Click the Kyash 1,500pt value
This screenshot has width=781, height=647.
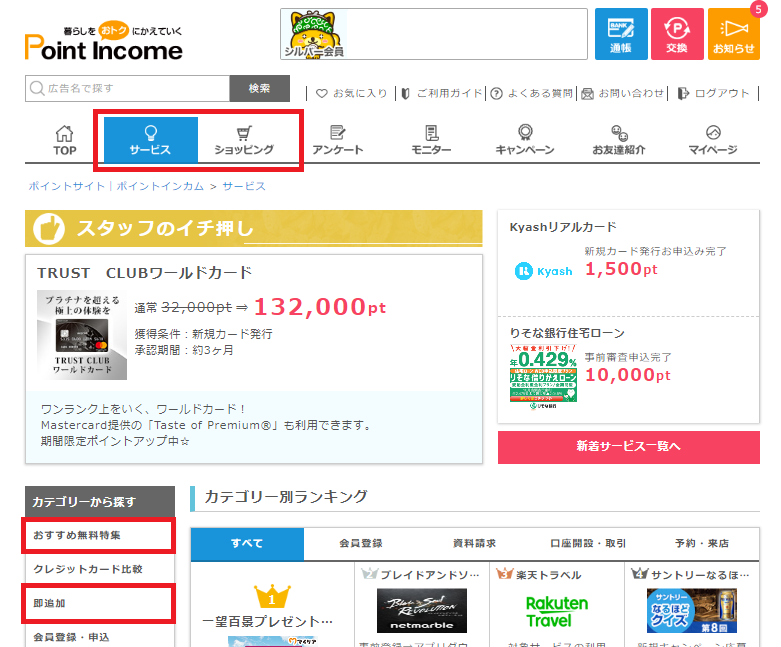[x=621, y=269]
